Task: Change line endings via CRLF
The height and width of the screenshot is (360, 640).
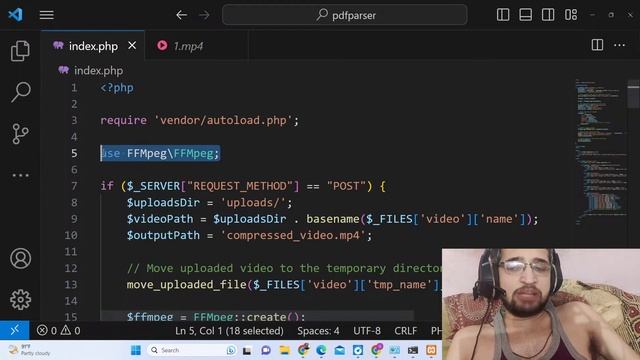Action: [x=405, y=331]
